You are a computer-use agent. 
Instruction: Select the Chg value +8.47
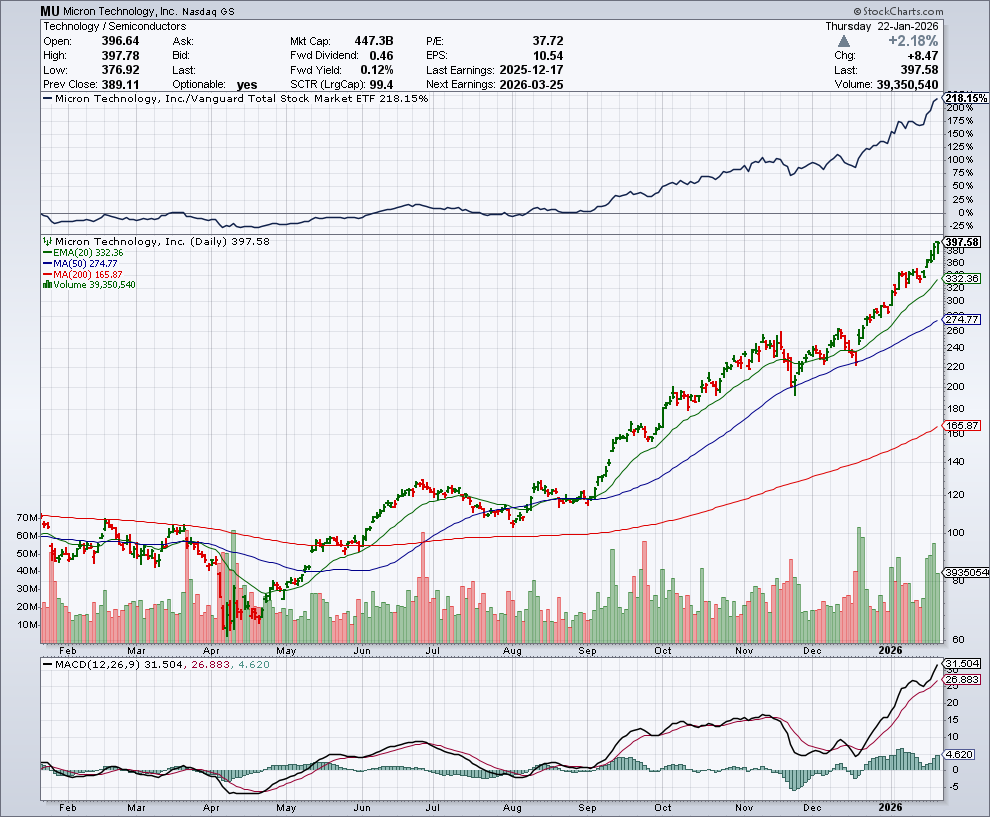922,56
